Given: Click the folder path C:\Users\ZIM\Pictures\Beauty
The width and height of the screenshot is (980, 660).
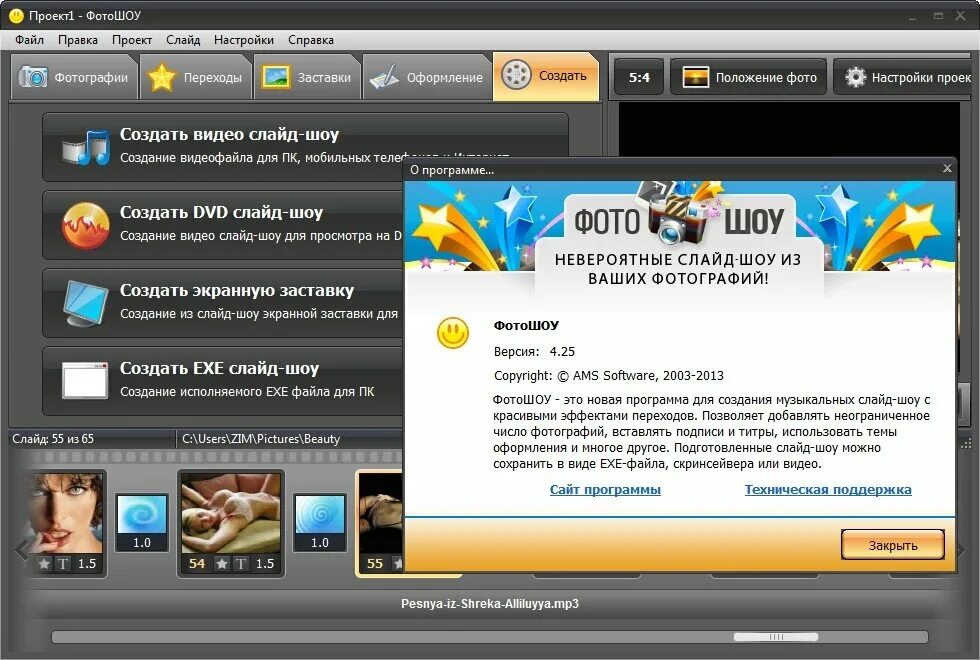Looking at the screenshot, I should [x=261, y=439].
